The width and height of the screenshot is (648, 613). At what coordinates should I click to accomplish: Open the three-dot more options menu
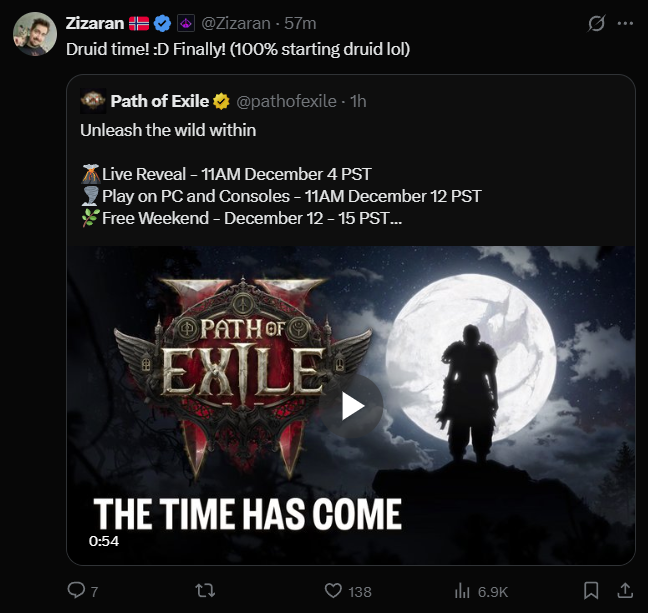coord(625,23)
